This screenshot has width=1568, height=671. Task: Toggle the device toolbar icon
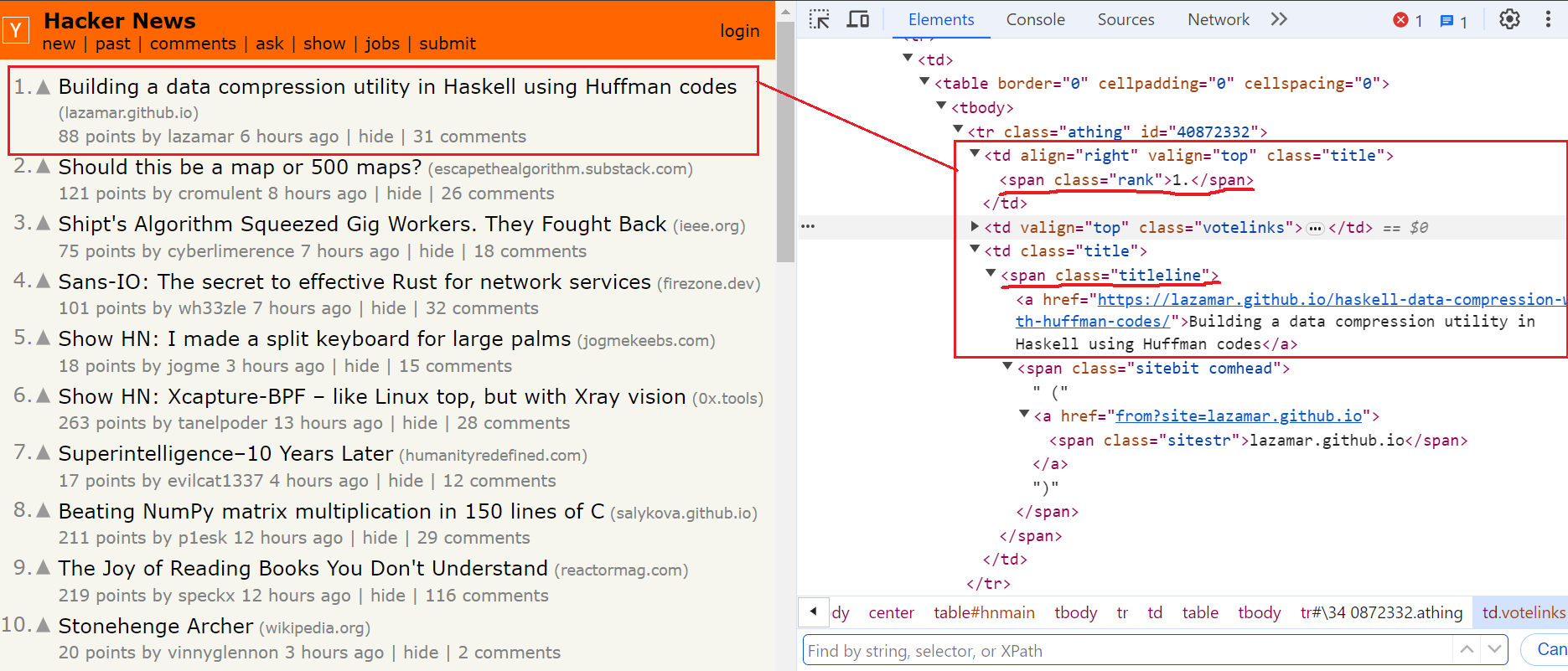coord(857,19)
